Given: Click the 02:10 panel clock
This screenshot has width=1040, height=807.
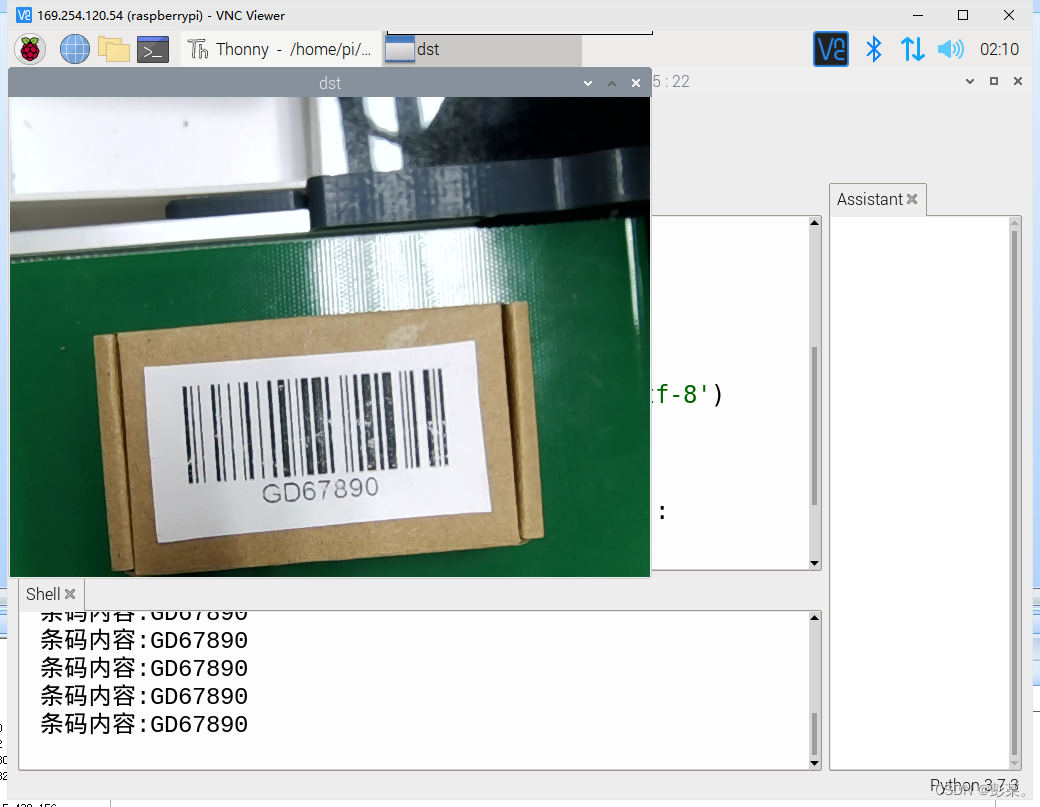Looking at the screenshot, I should tap(999, 49).
